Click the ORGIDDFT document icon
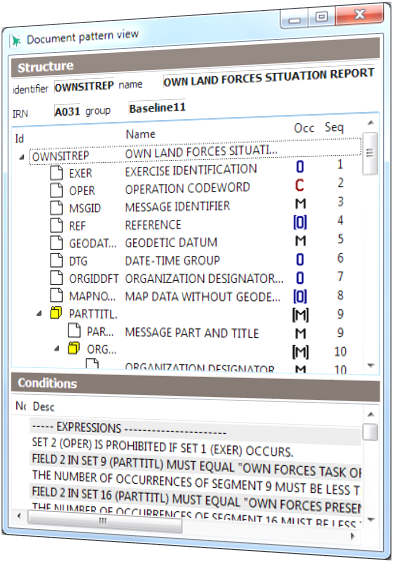This screenshot has height=562, width=393. (x=56, y=278)
